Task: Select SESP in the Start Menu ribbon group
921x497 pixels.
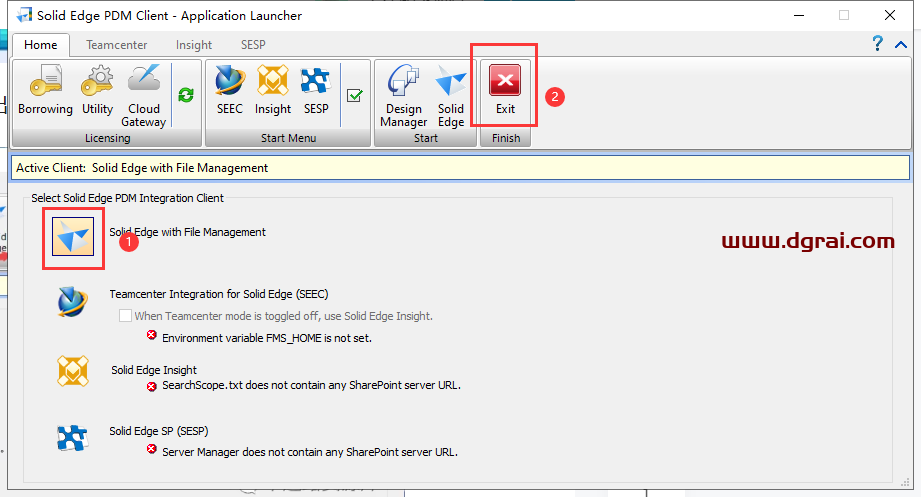Action: (316, 89)
